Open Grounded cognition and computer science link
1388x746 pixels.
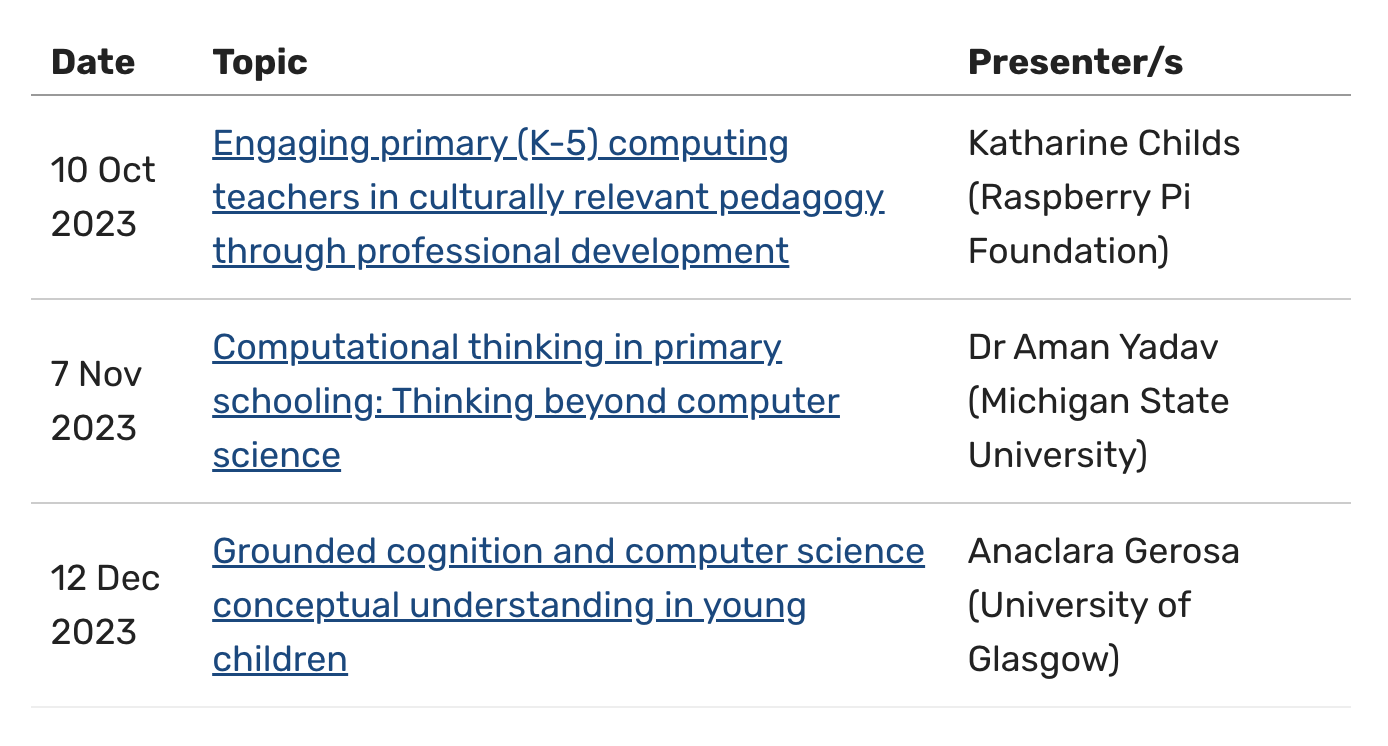(568, 552)
